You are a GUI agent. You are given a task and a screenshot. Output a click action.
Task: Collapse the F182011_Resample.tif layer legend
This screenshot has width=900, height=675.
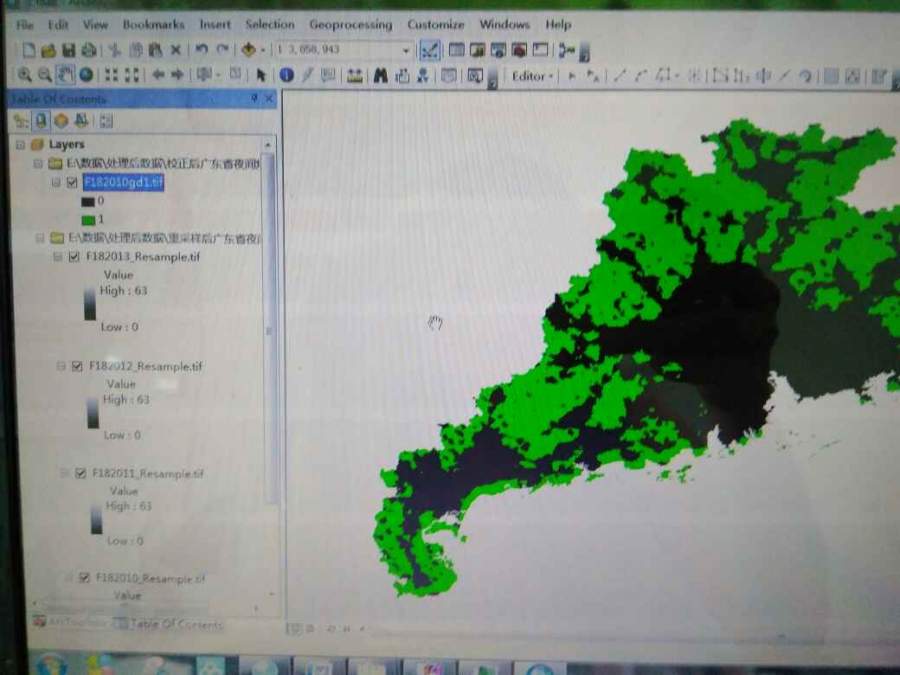pos(65,474)
